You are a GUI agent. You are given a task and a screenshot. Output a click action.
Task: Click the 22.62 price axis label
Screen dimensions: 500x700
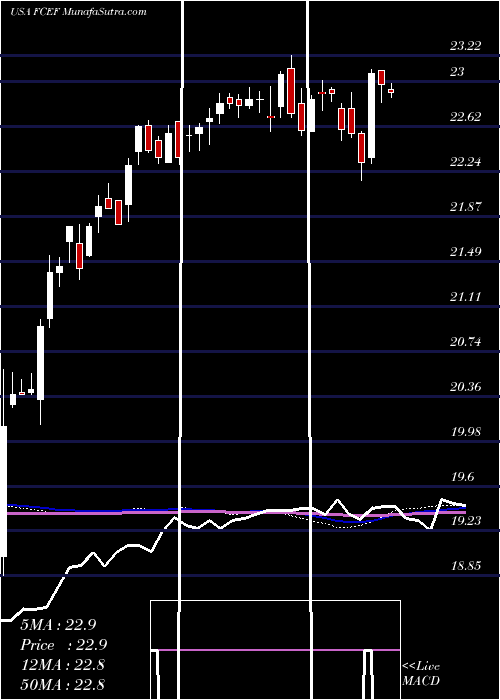point(466,117)
